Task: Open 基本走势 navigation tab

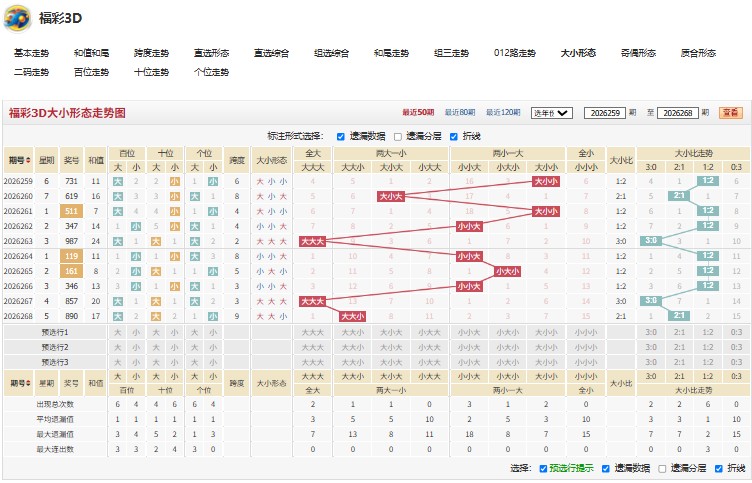Action: pyautogui.click(x=32, y=53)
